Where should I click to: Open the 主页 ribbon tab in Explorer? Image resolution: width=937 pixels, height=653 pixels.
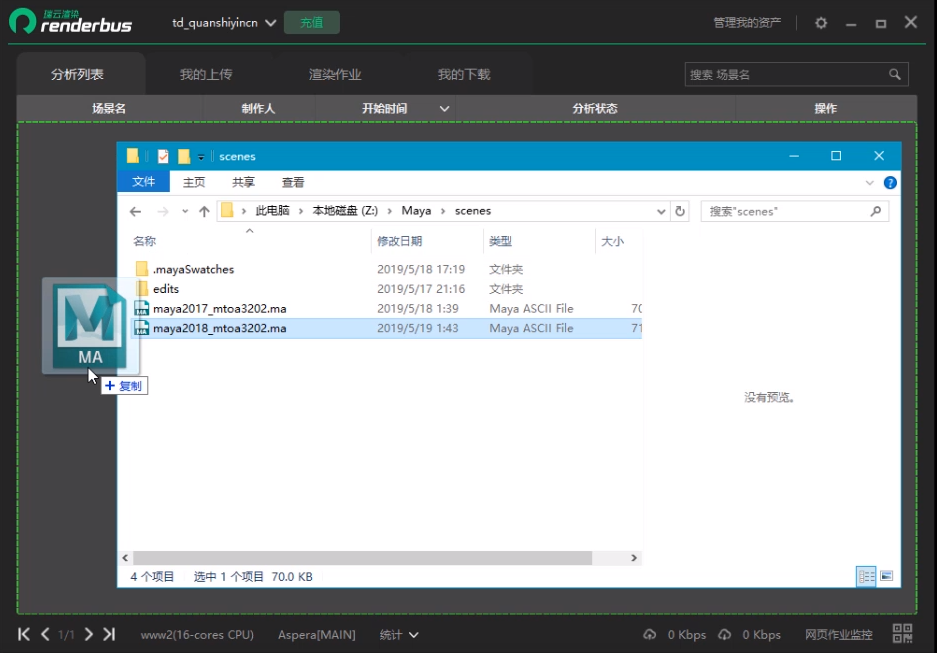194,182
